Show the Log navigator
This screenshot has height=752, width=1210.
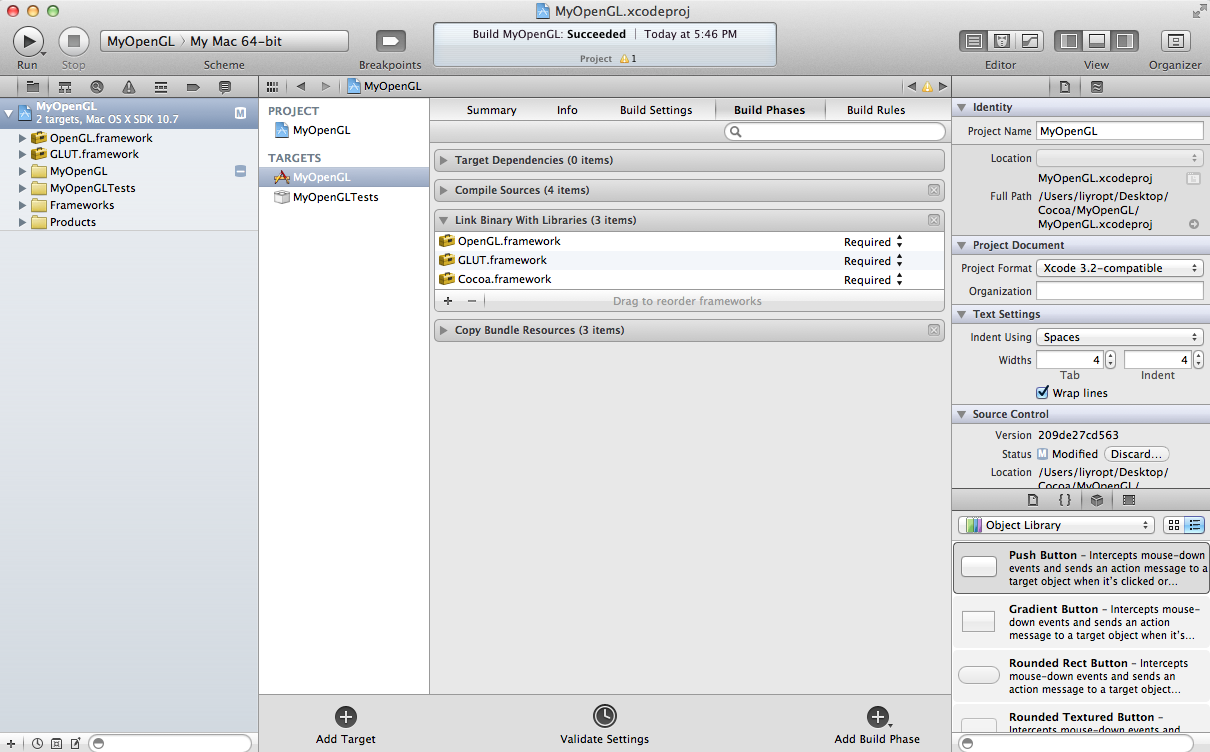click(225, 87)
